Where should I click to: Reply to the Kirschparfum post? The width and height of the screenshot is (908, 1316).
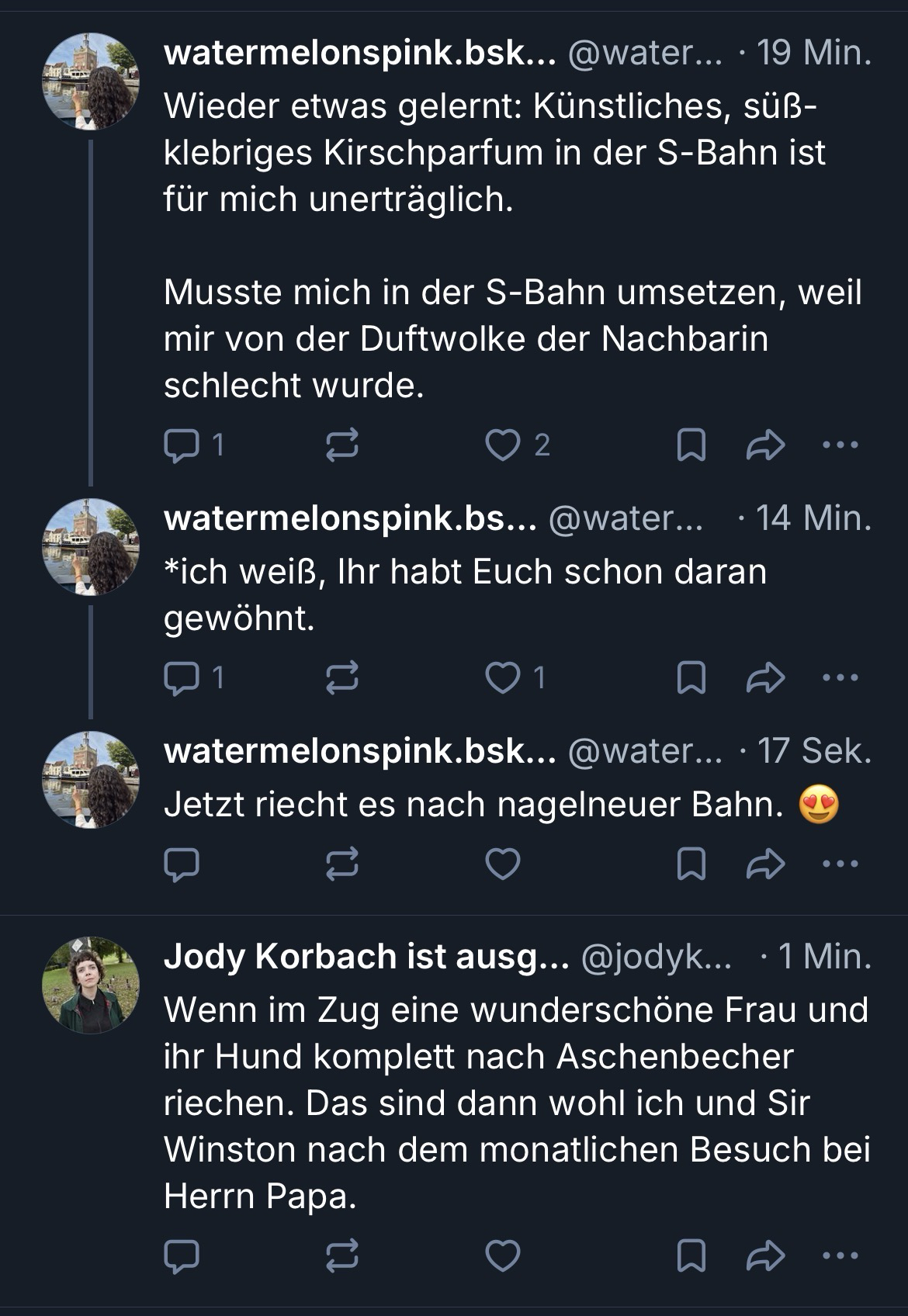pyautogui.click(x=183, y=445)
